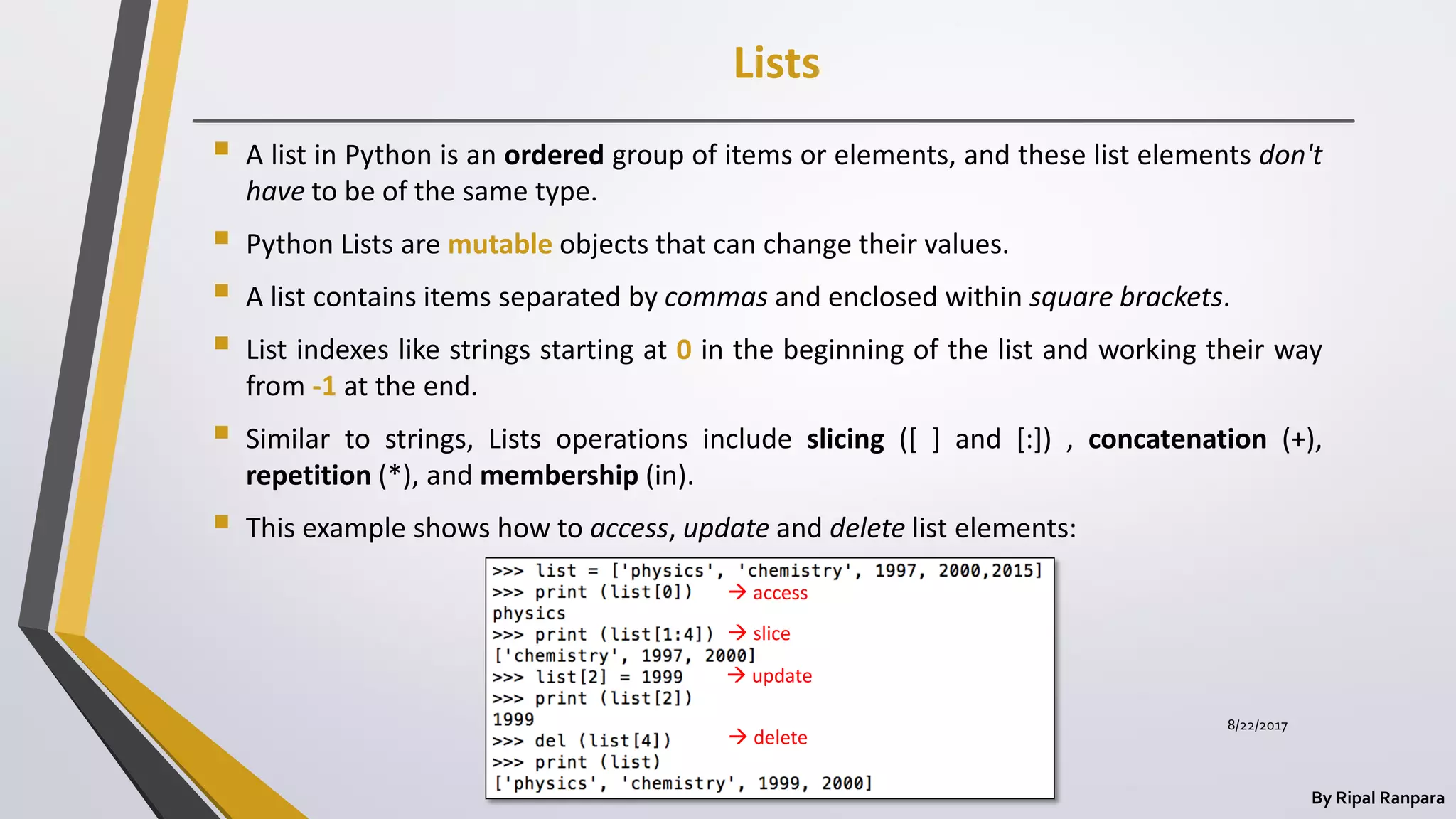Click the italic word 'commas'
Screen dimensions: 1456x819
[716, 297]
